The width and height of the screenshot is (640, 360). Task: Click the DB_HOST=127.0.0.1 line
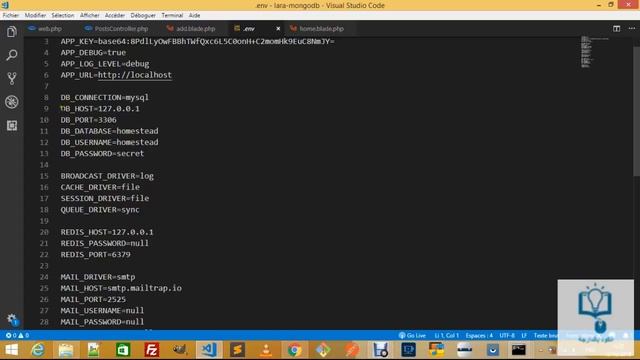point(100,109)
